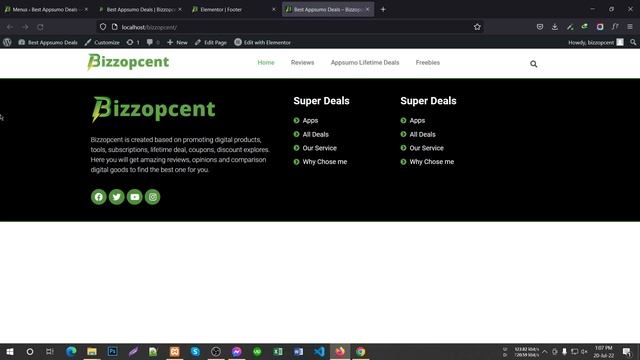Show Firefox downloads panel
The image size is (640, 360).
(555, 27)
